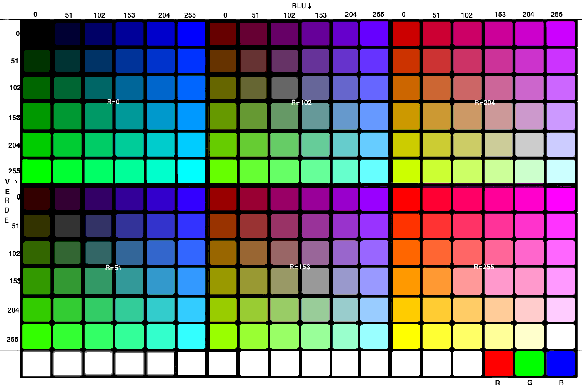Click the bottom blue swatch labeled B
The image size is (582, 388).
pyautogui.click(x=560, y=364)
